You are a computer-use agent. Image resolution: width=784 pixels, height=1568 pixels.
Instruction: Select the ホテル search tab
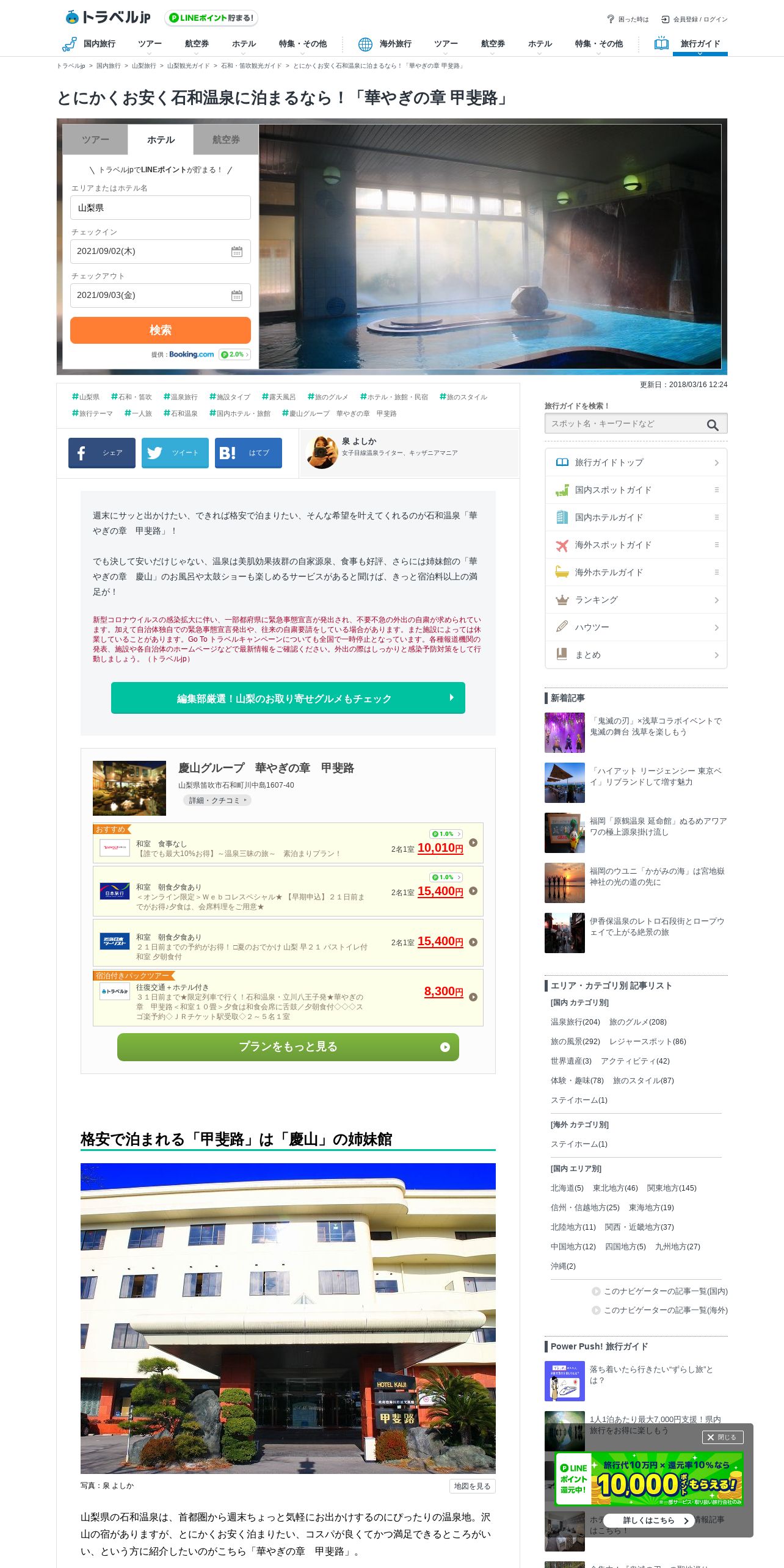coord(161,140)
